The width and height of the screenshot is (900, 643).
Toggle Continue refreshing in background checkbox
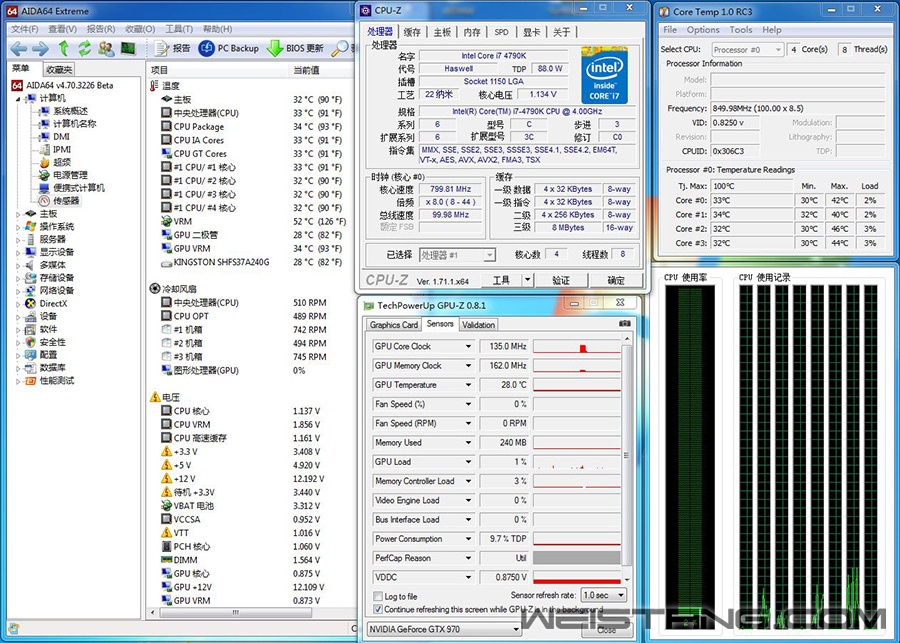tap(378, 609)
